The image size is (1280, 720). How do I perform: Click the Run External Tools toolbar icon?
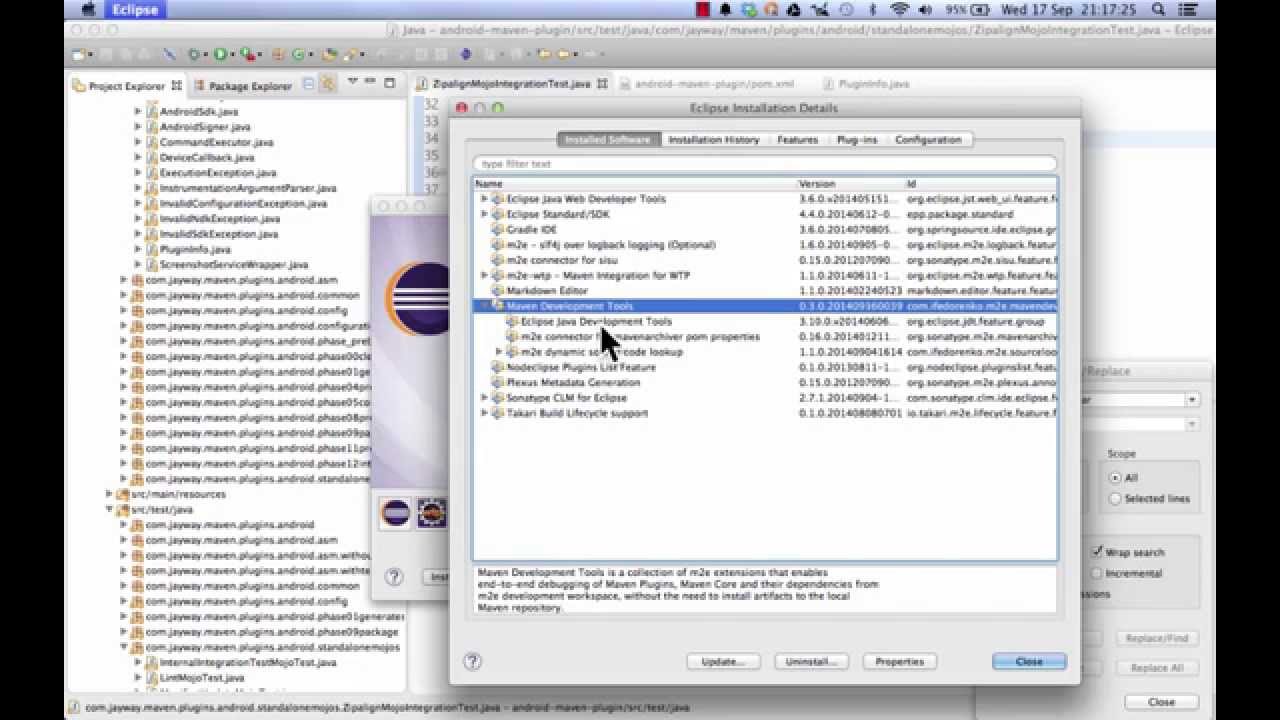point(246,54)
